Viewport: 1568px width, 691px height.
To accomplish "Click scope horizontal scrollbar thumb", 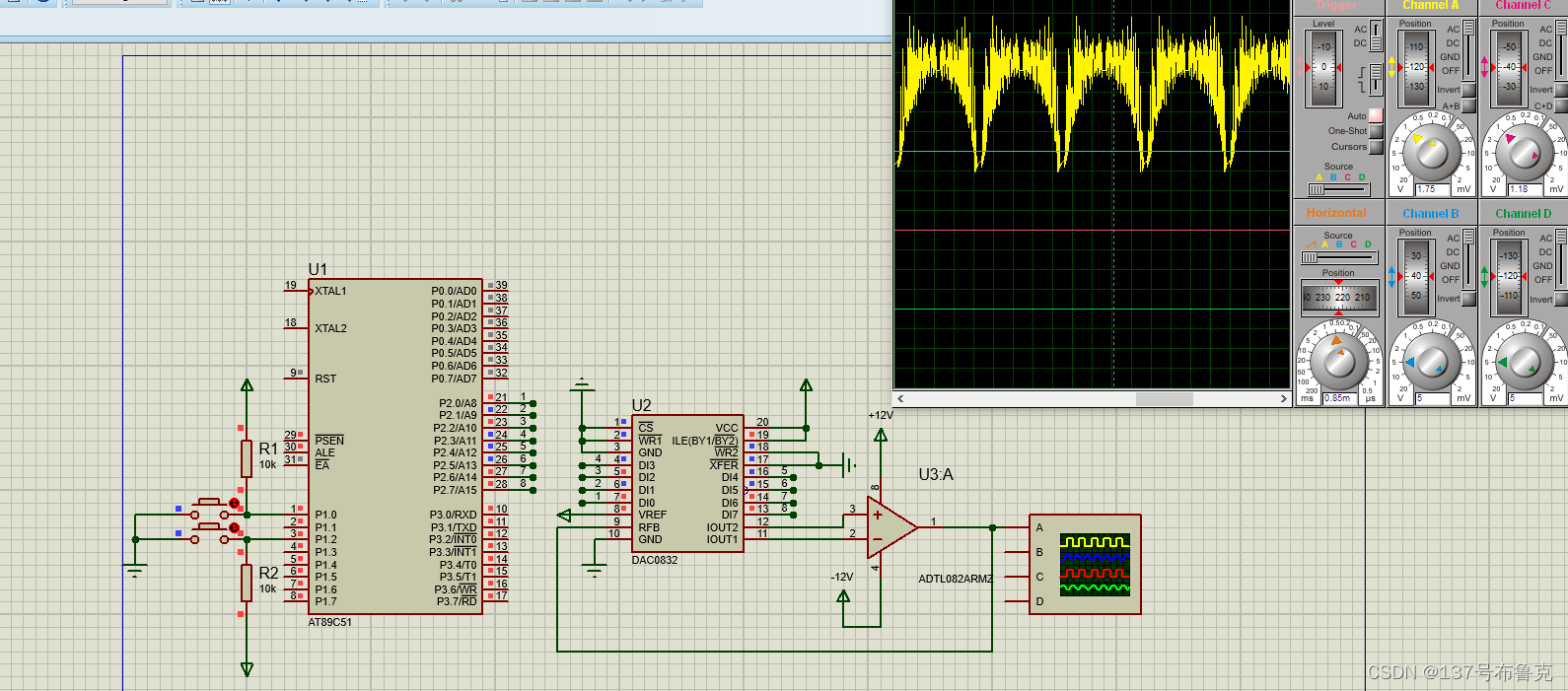I will click(1165, 399).
